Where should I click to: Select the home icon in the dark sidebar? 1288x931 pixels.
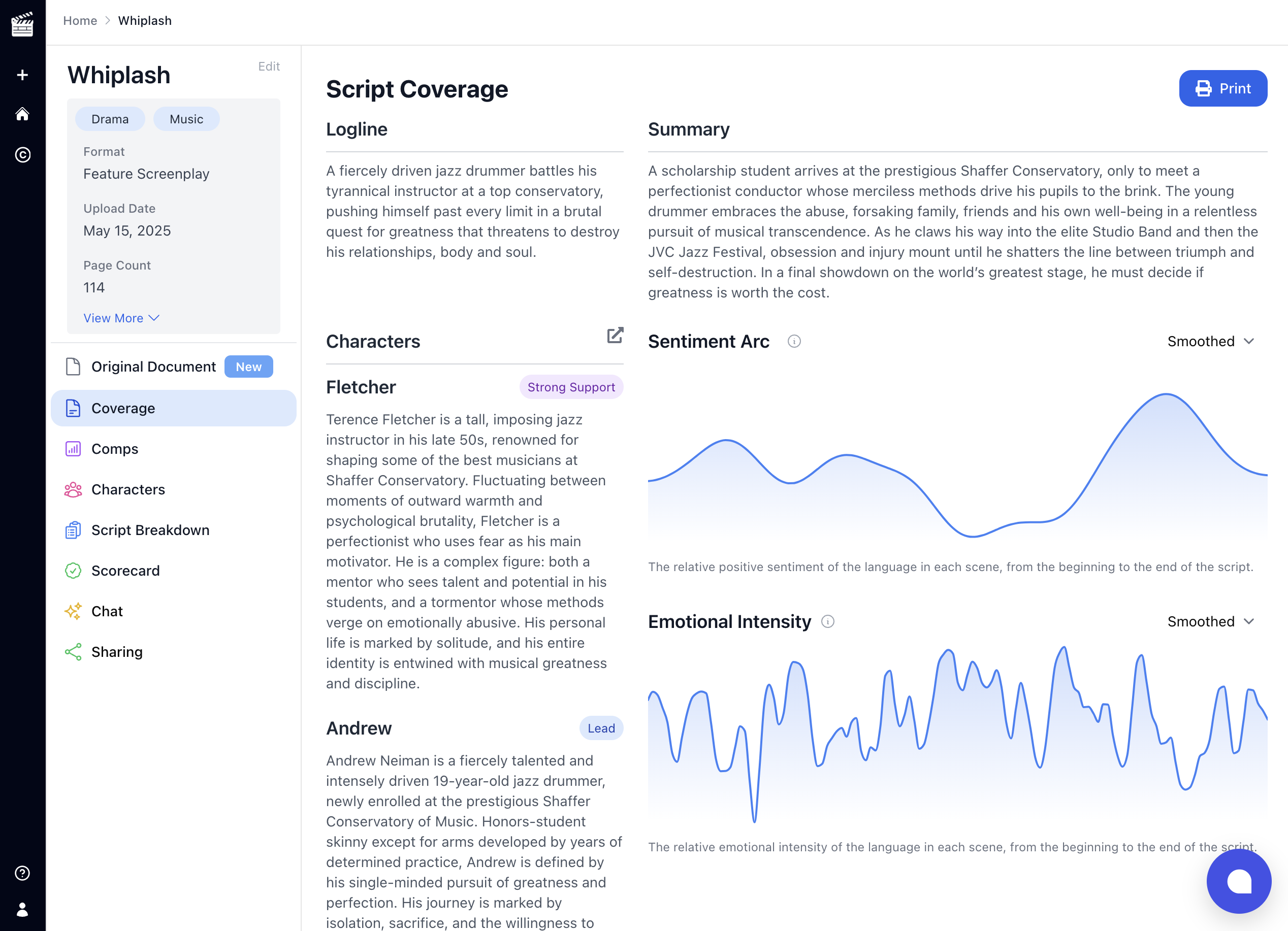click(x=22, y=115)
